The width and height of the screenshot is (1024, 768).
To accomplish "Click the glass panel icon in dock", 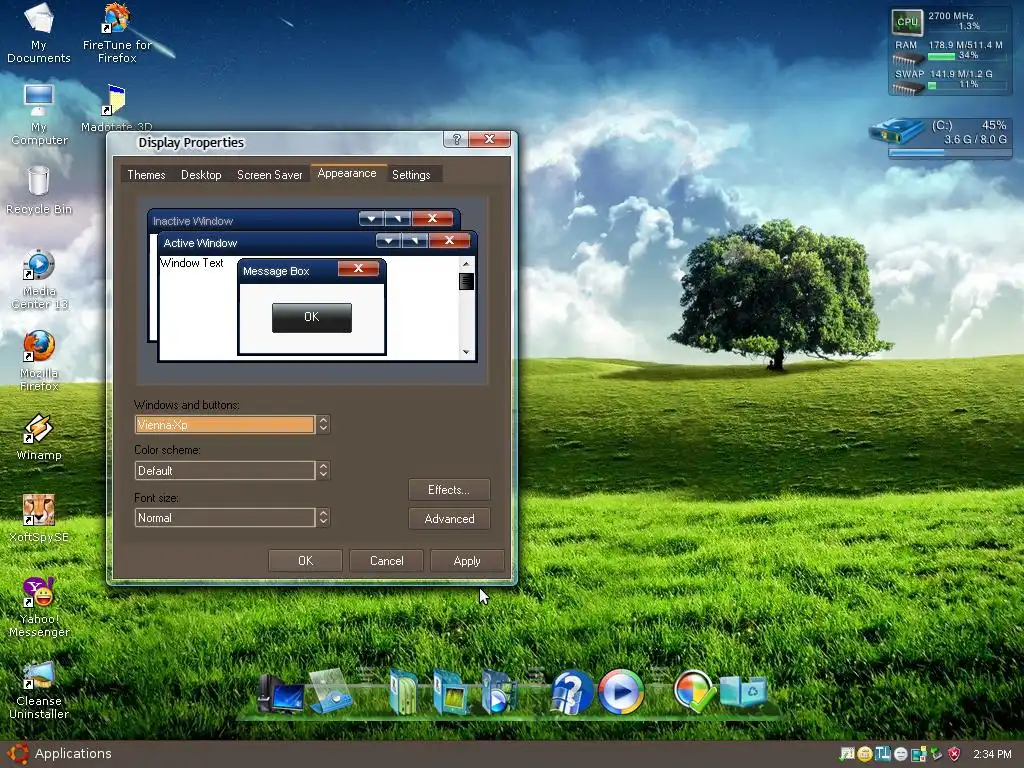I will coord(331,691).
